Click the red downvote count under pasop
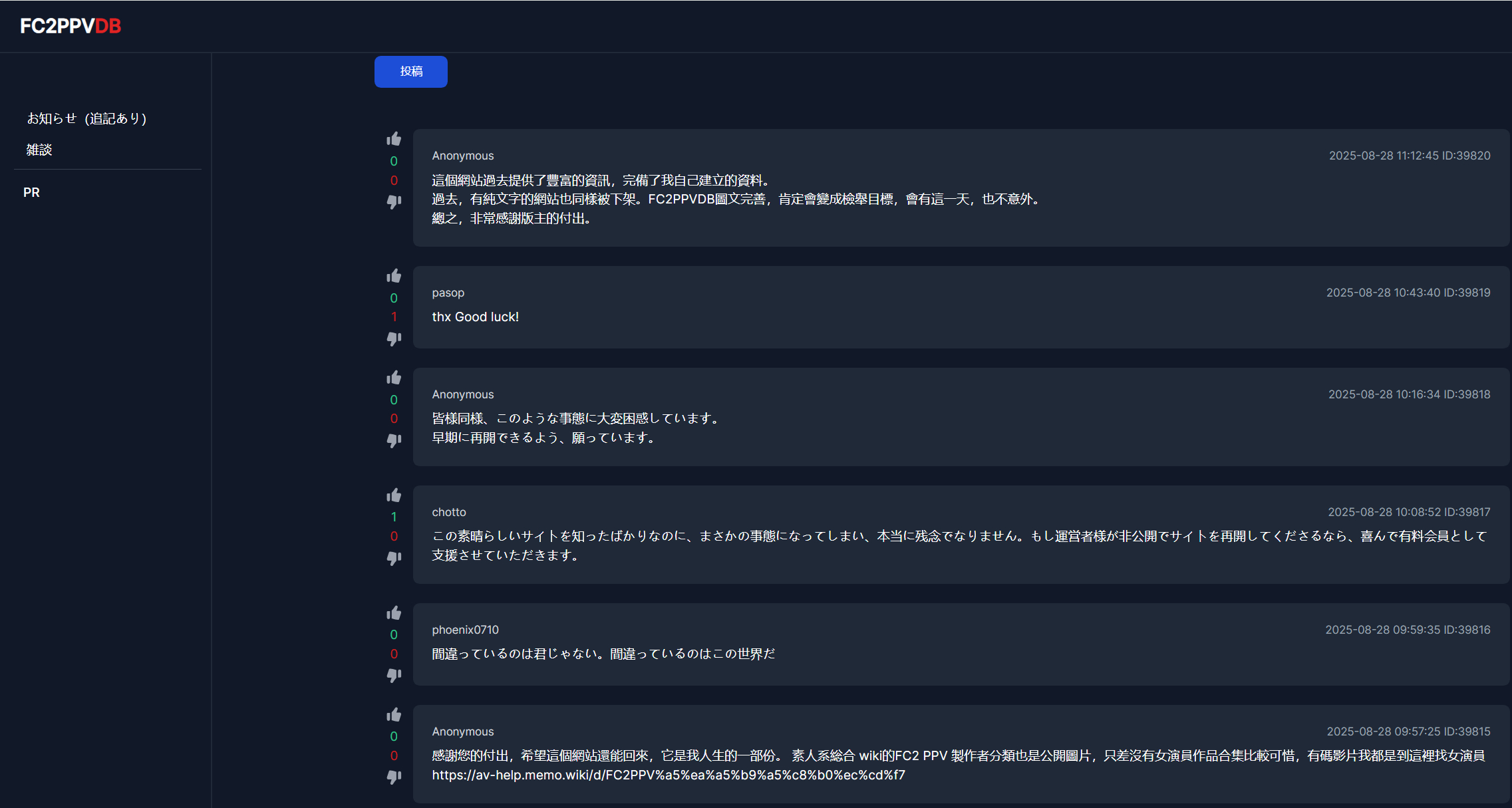This screenshot has width=1512, height=808. click(x=394, y=317)
